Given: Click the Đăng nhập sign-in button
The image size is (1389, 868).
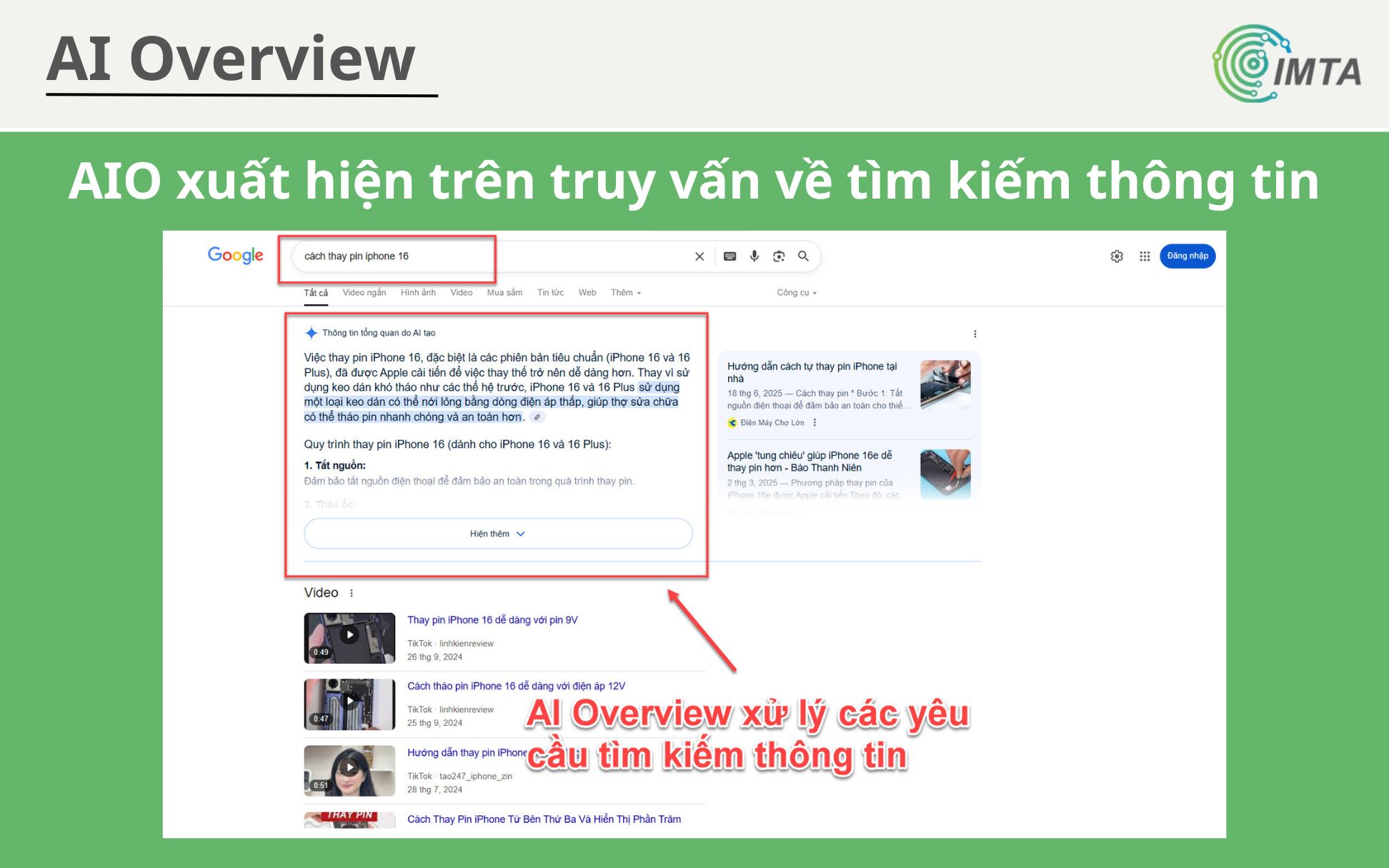Looking at the screenshot, I should 1188,256.
